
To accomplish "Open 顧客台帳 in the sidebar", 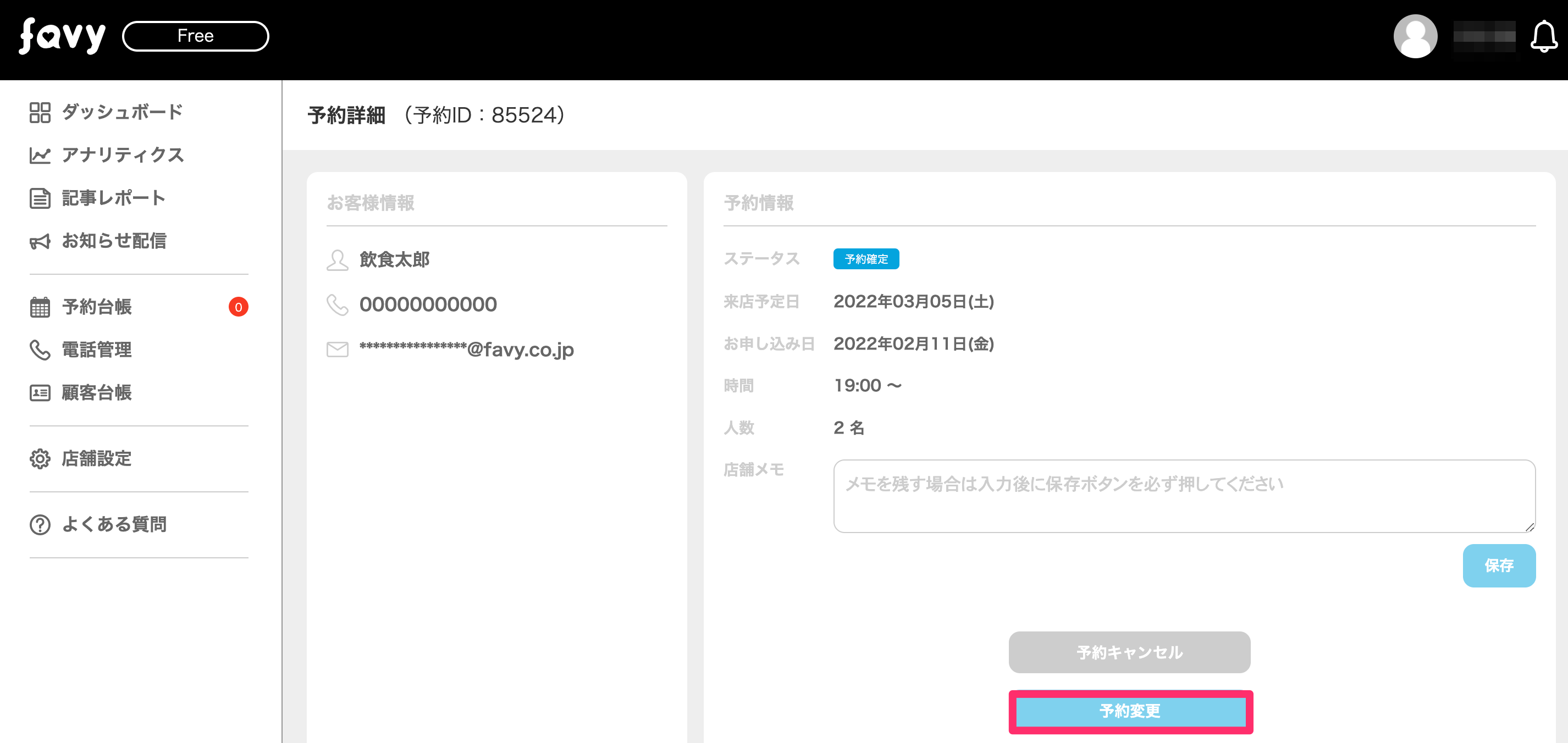I will pos(97,393).
